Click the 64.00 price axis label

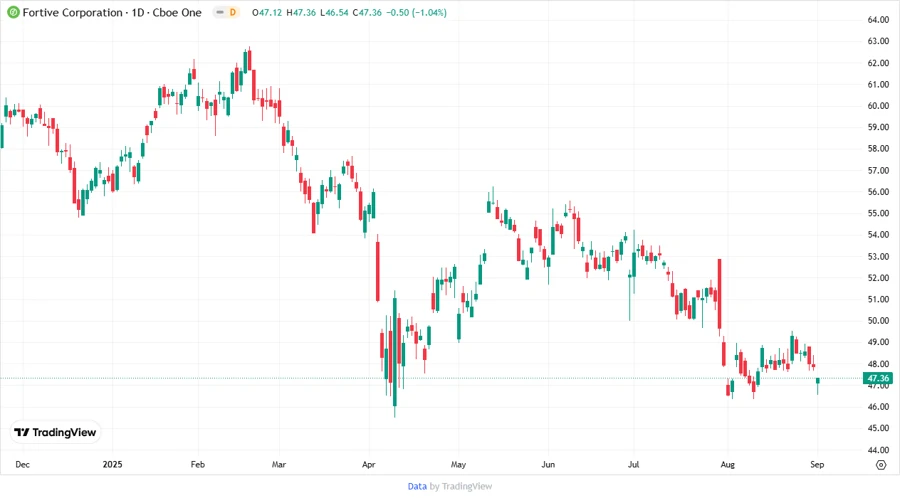878,20
